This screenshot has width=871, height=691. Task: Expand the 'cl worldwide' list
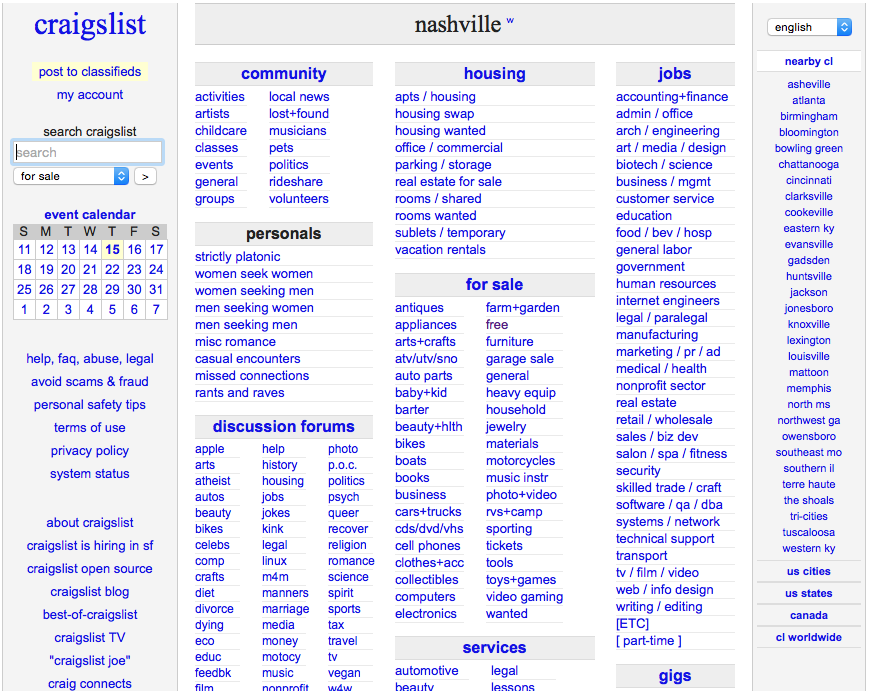pyautogui.click(x=809, y=637)
